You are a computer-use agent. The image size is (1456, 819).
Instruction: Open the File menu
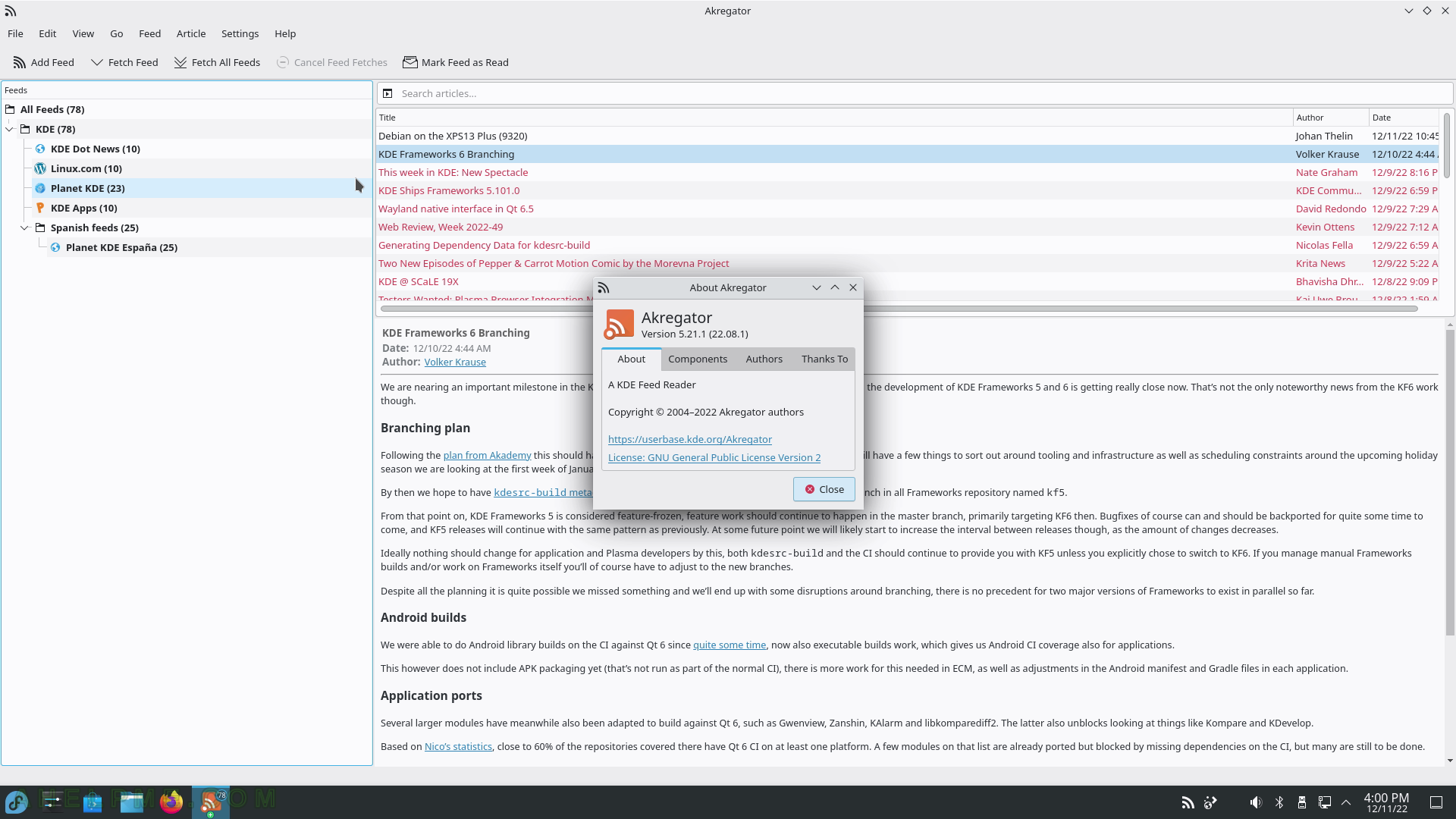(x=15, y=33)
